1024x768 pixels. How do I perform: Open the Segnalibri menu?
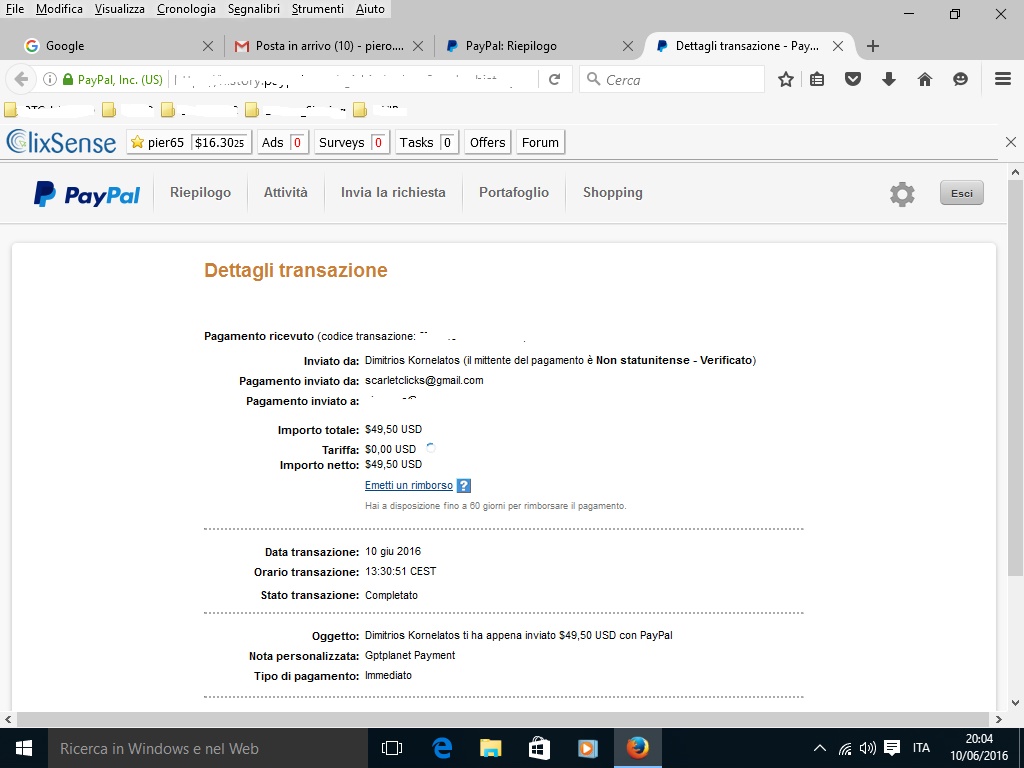pos(254,9)
